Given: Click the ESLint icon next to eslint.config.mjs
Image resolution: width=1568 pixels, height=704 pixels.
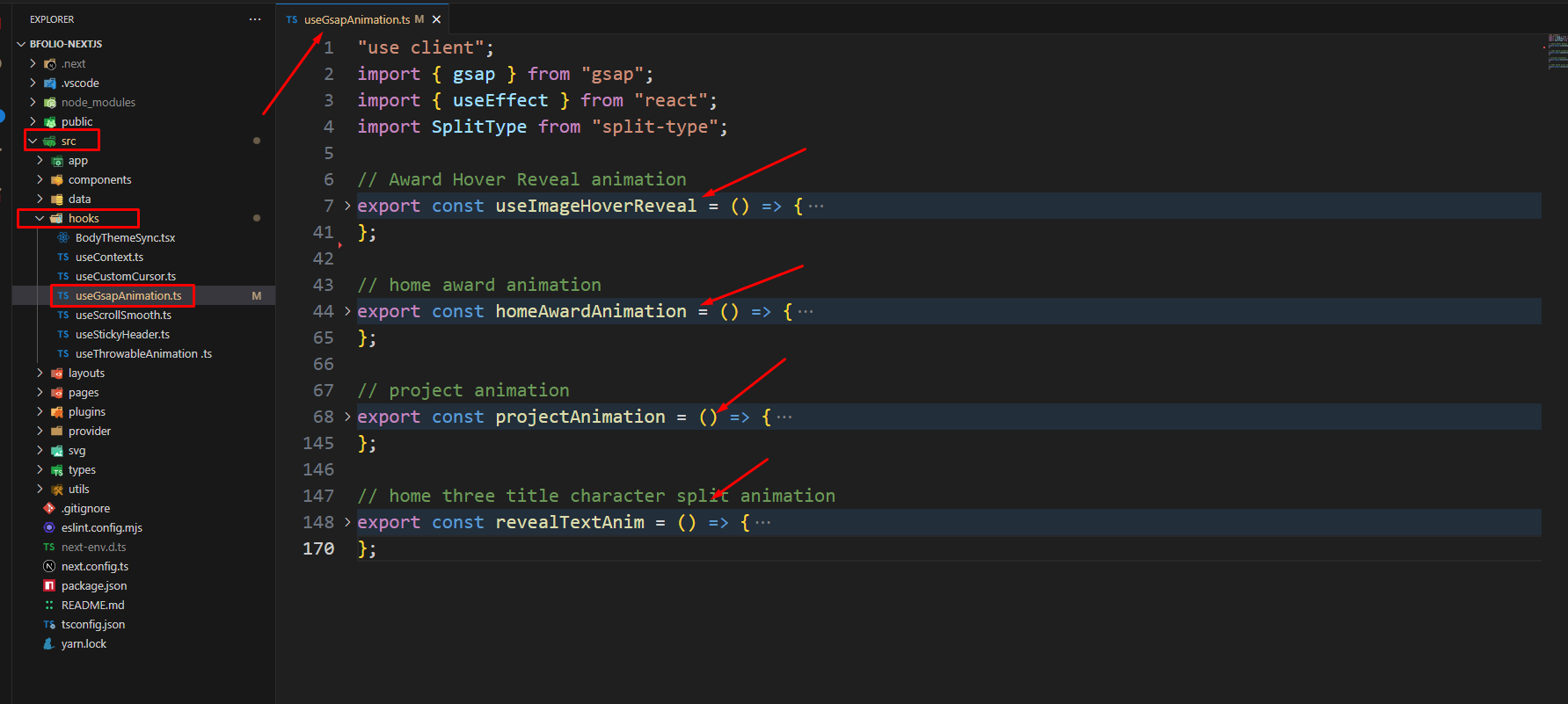Looking at the screenshot, I should pos(49,527).
